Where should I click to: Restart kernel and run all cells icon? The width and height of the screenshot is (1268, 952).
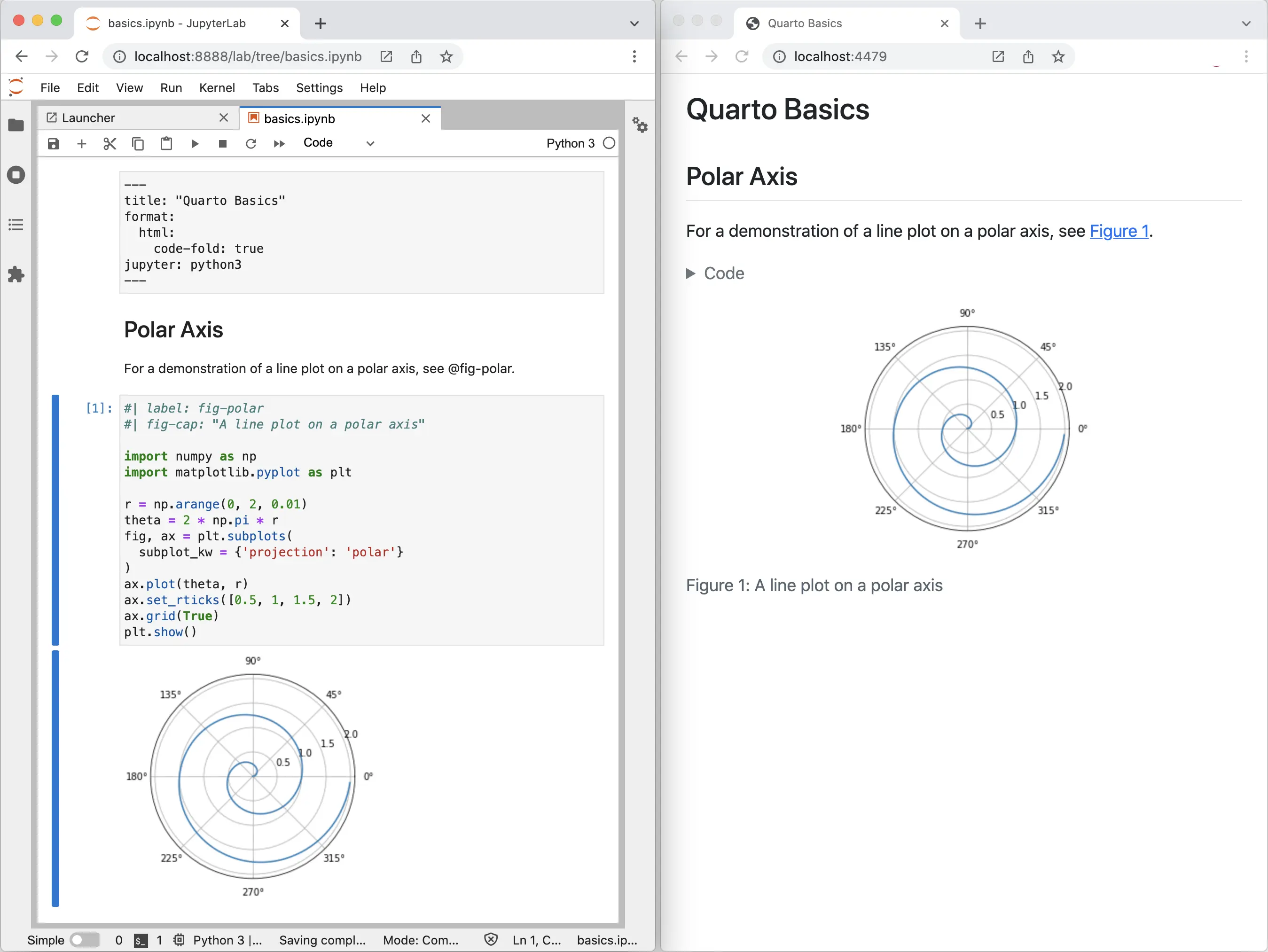coord(279,143)
